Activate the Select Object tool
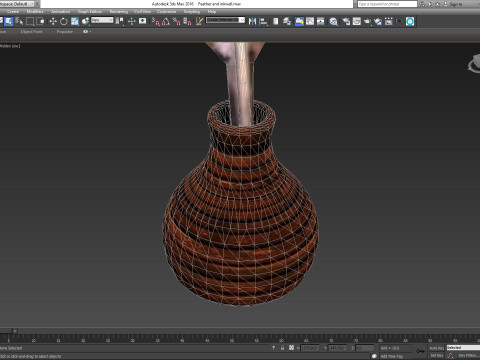This screenshot has width=480, height=360. [x=9, y=21]
